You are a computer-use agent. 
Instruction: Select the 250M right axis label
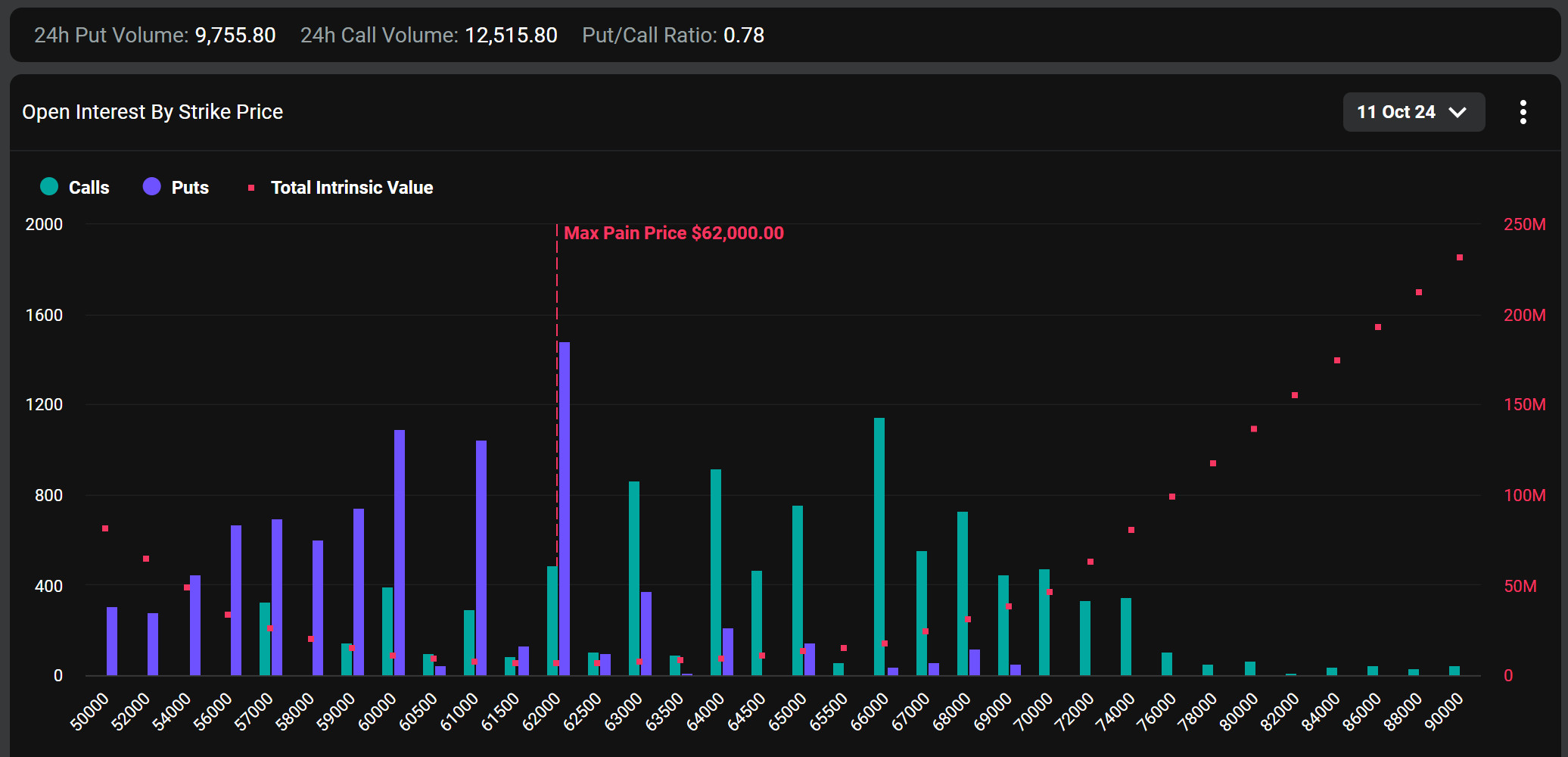tap(1525, 224)
